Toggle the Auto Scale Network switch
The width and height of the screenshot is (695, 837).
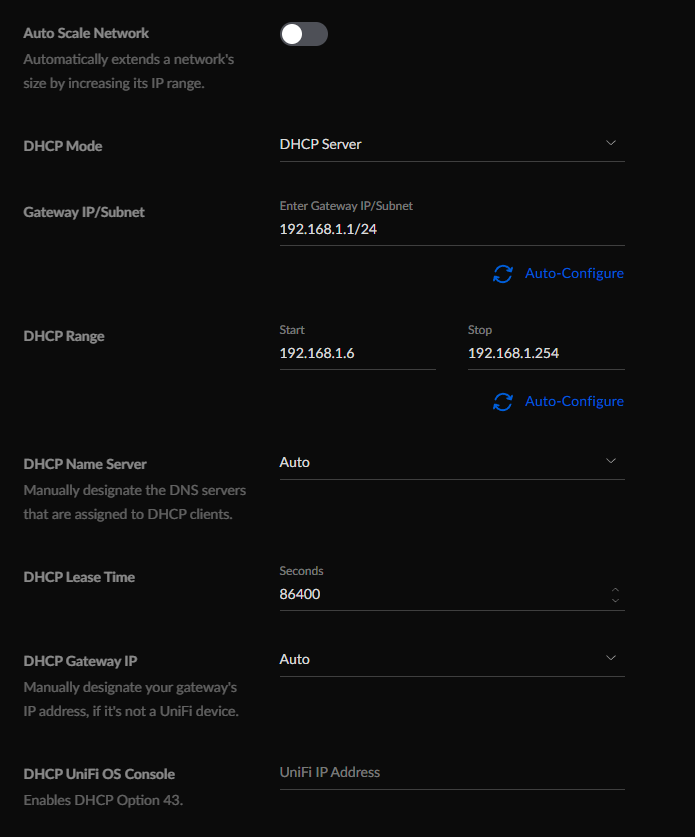304,34
